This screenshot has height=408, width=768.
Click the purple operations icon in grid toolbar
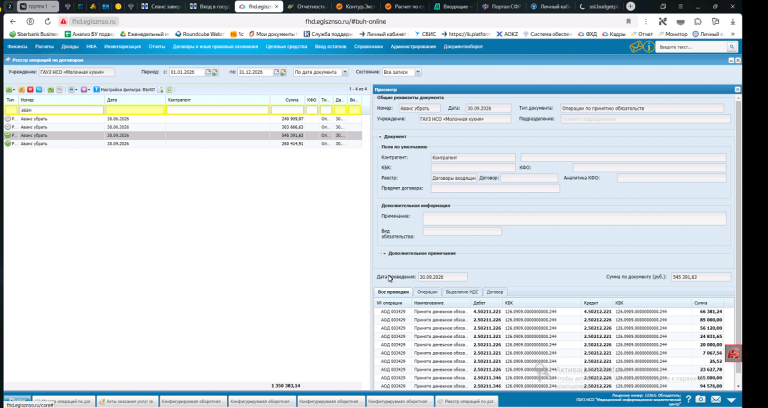tap(85, 90)
